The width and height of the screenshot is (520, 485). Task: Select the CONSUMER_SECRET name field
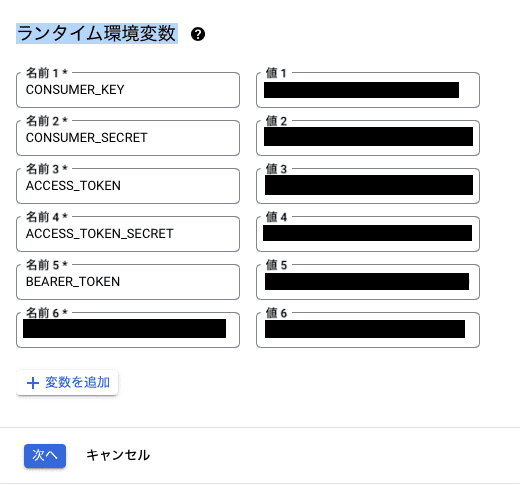pyautogui.click(x=128, y=138)
